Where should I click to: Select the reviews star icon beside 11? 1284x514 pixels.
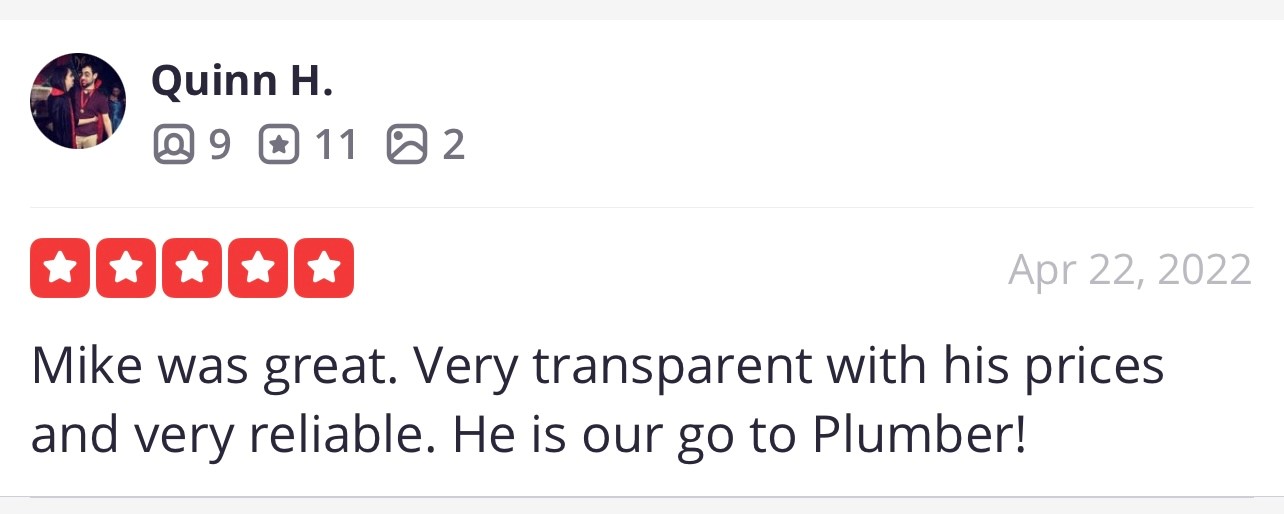click(279, 146)
